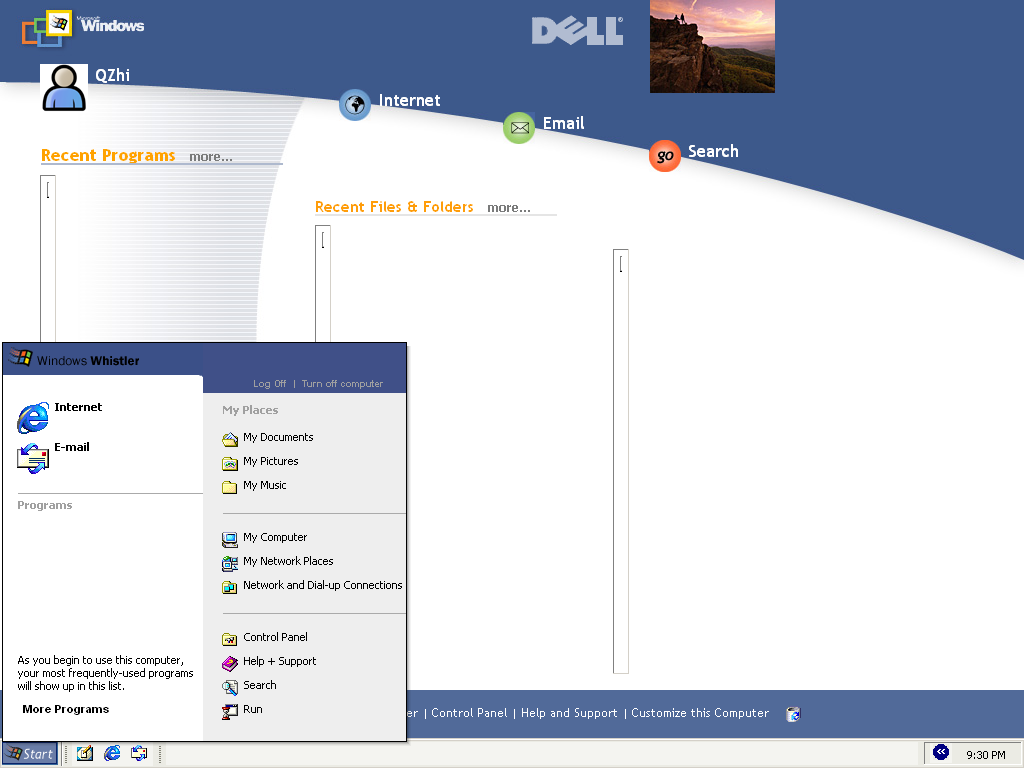Click the orange go Search icon

[665, 156]
